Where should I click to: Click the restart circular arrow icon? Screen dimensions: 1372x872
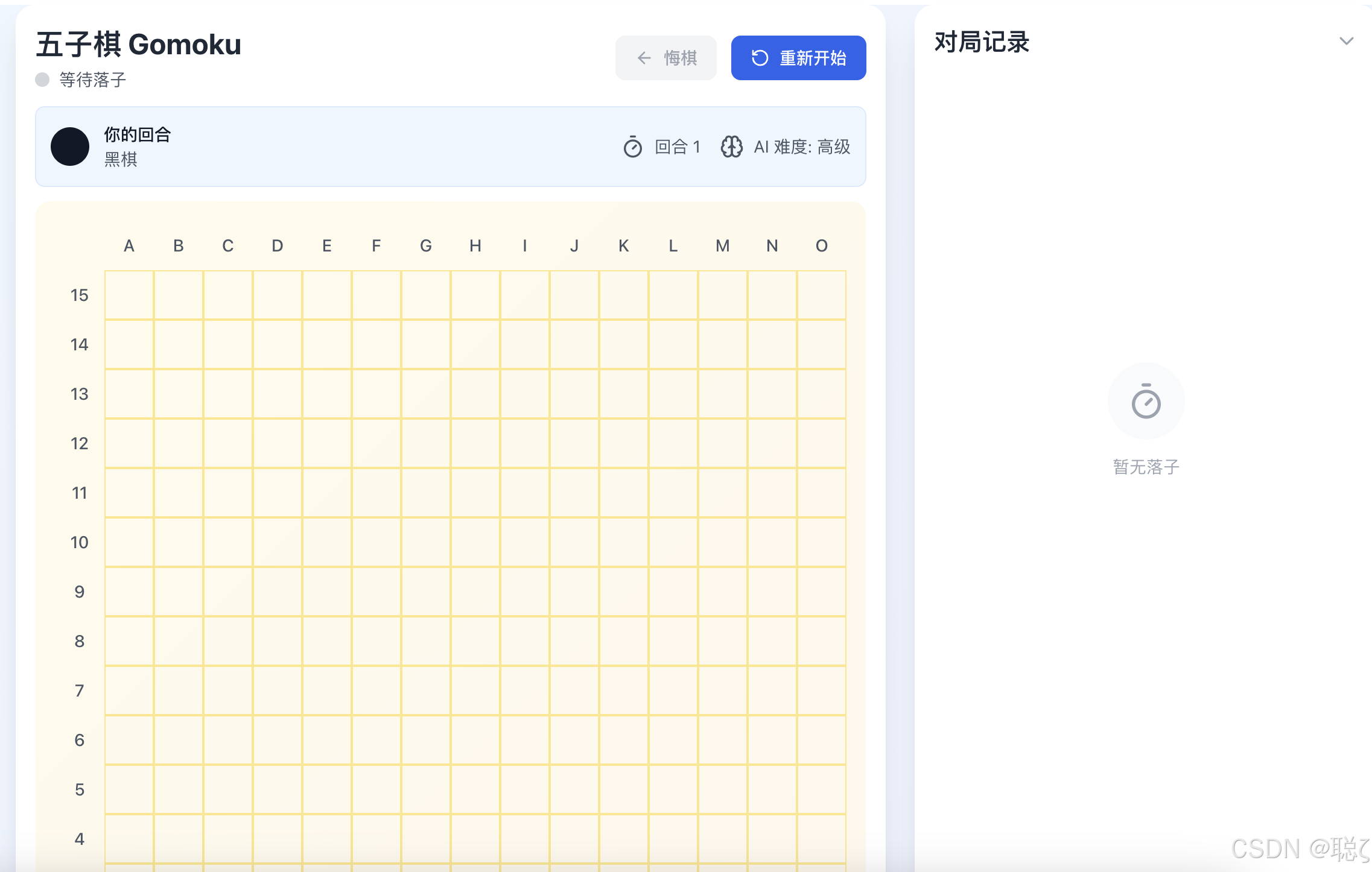760,58
